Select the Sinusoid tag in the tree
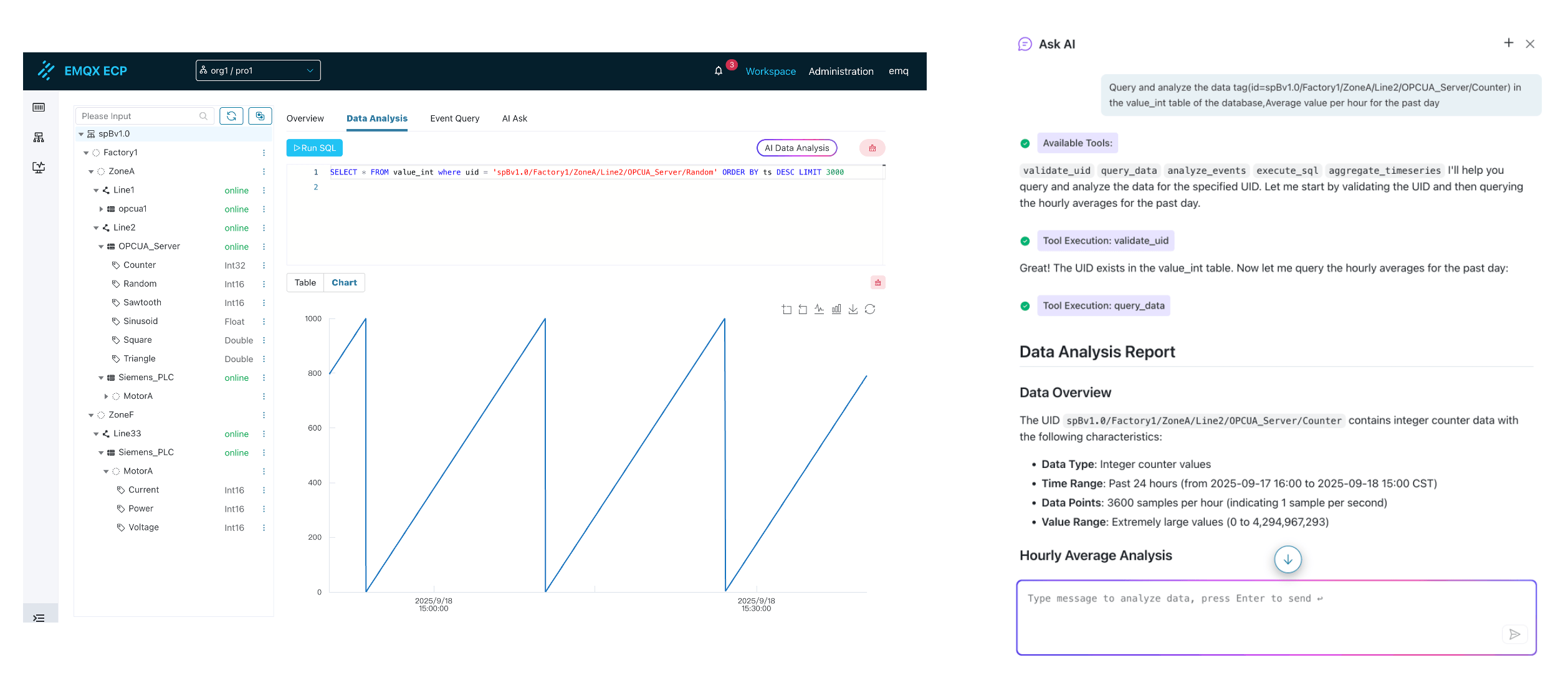 [x=140, y=322]
